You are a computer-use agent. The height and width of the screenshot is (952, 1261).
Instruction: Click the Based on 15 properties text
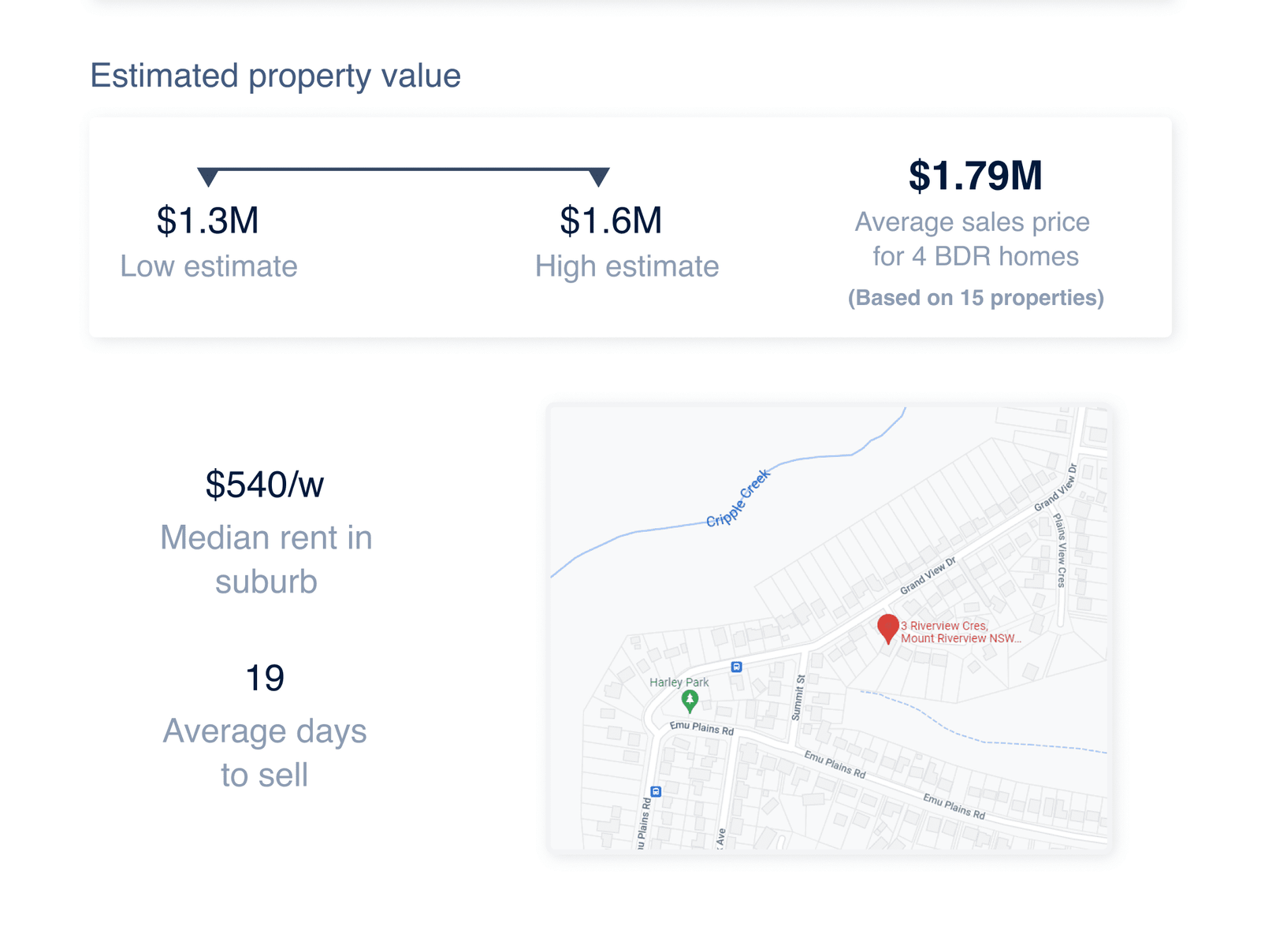pyautogui.click(x=976, y=298)
